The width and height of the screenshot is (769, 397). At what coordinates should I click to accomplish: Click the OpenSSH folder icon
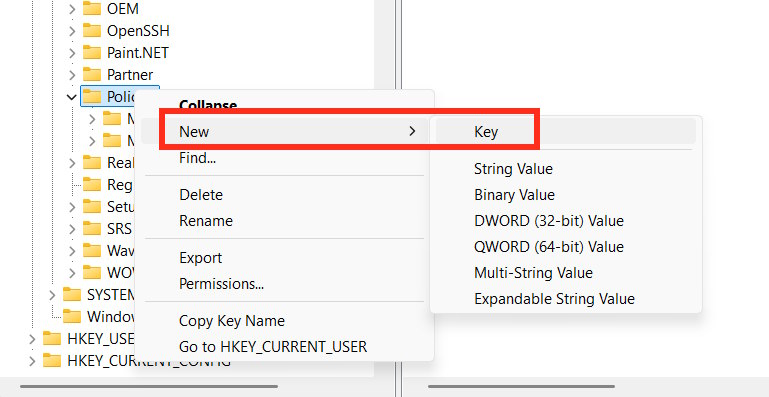pyautogui.click(x=92, y=30)
